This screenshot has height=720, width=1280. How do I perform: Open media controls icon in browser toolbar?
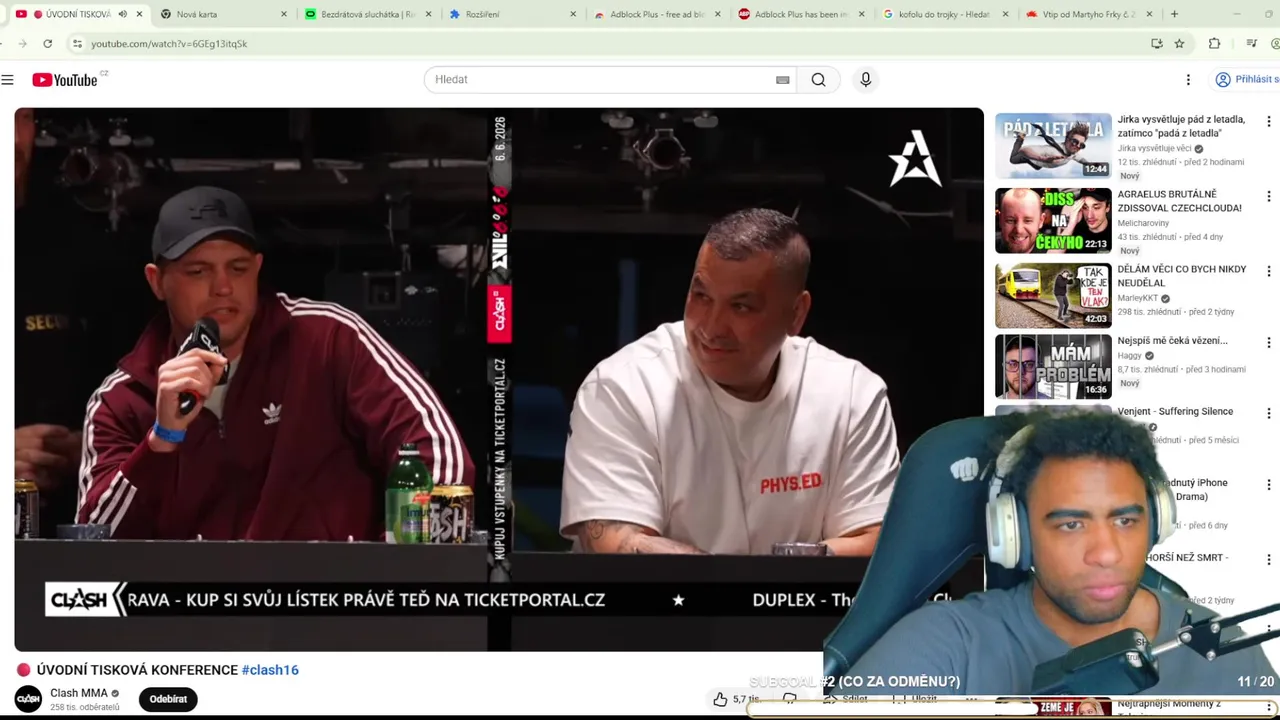point(1251,44)
